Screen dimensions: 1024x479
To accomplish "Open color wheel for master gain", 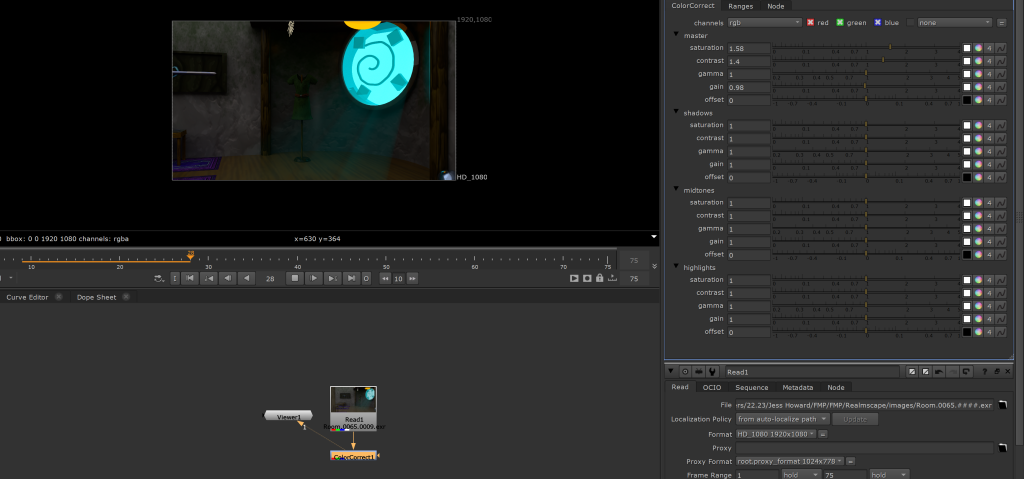I will pos(978,87).
